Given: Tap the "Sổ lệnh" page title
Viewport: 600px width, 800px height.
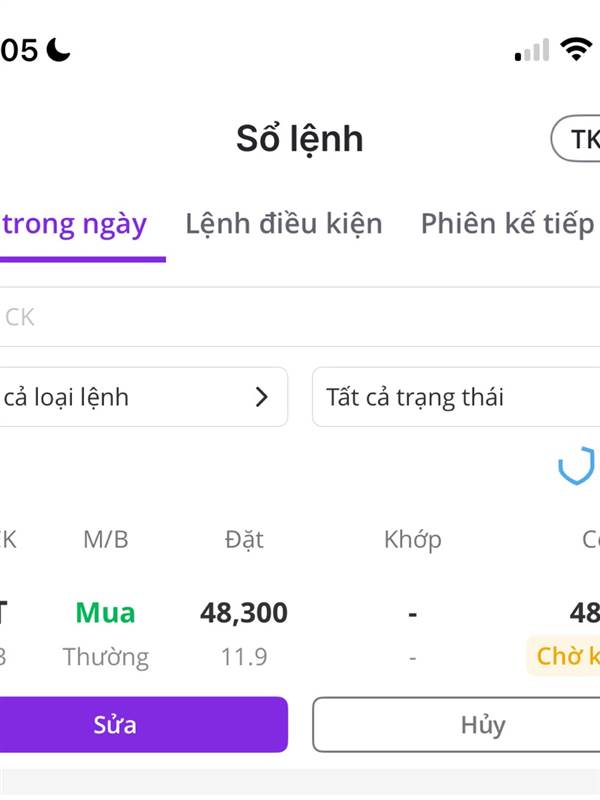Looking at the screenshot, I should pos(300,139).
